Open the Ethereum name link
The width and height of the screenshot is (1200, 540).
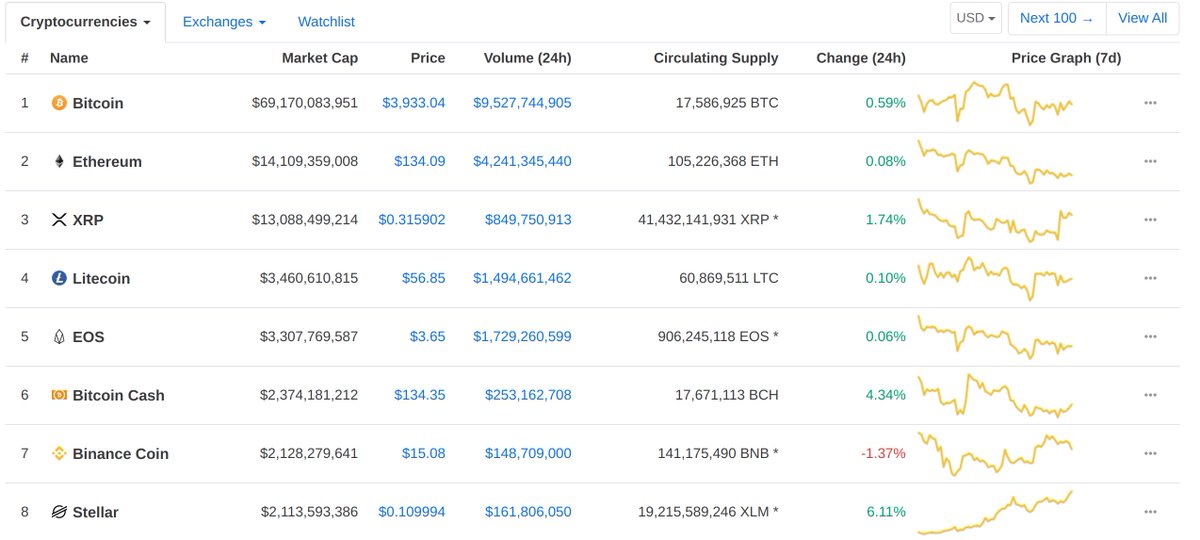click(x=107, y=162)
